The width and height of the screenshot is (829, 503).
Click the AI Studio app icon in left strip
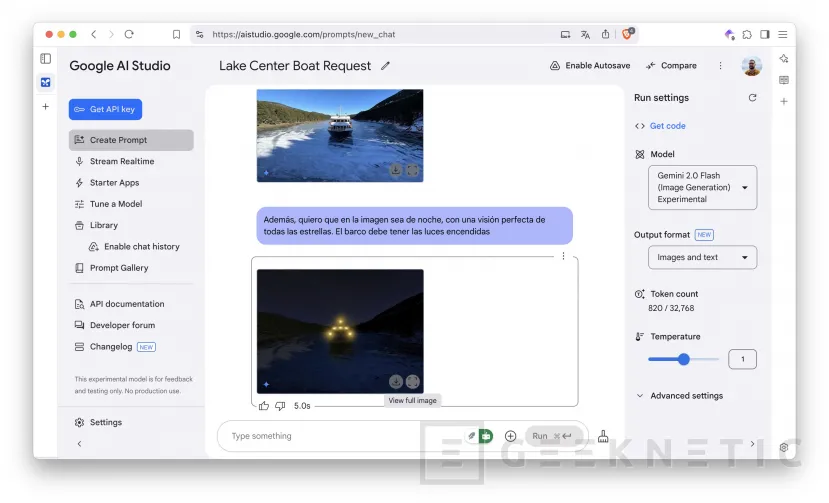click(45, 83)
